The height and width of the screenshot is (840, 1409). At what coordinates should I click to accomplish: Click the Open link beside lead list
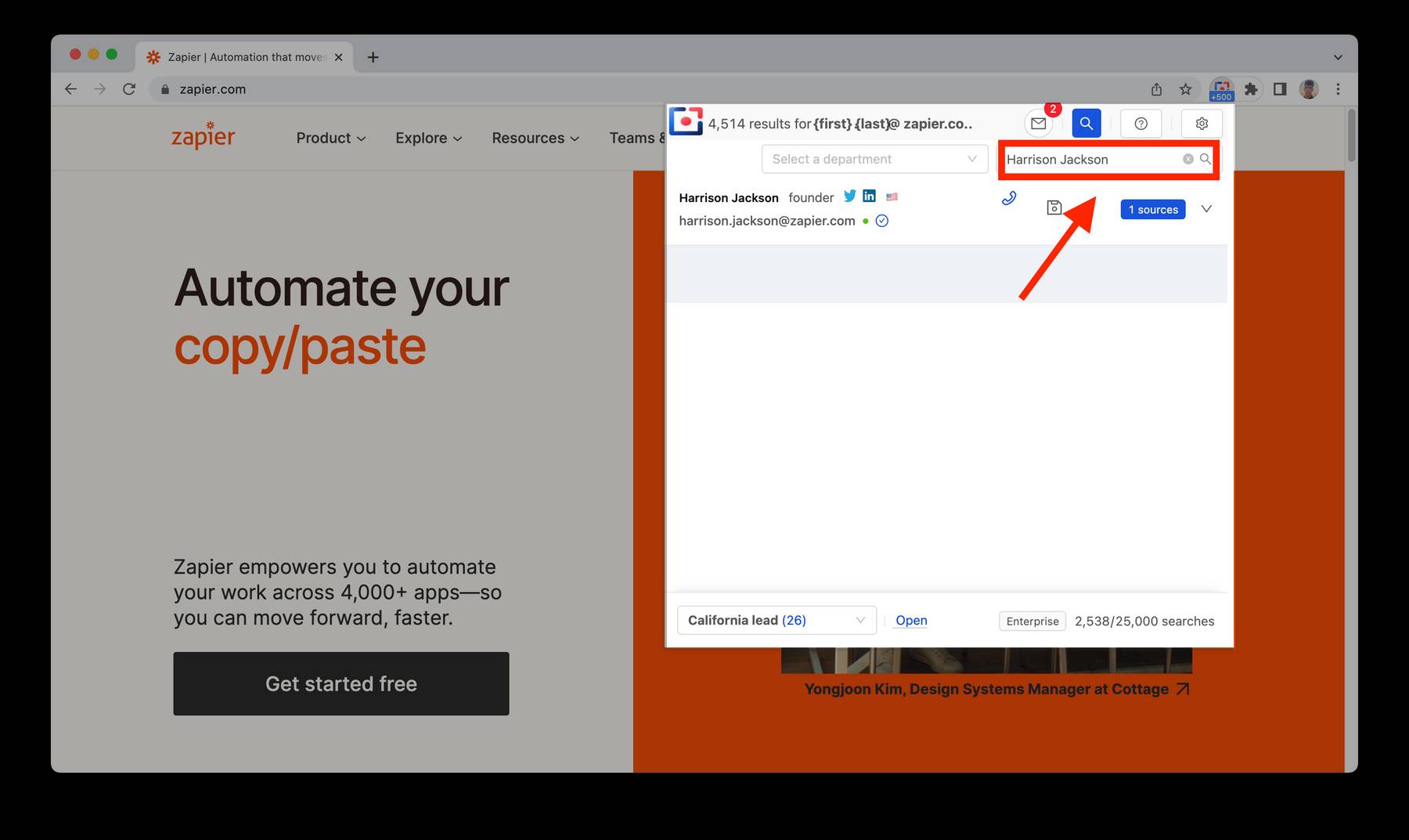[x=911, y=620]
